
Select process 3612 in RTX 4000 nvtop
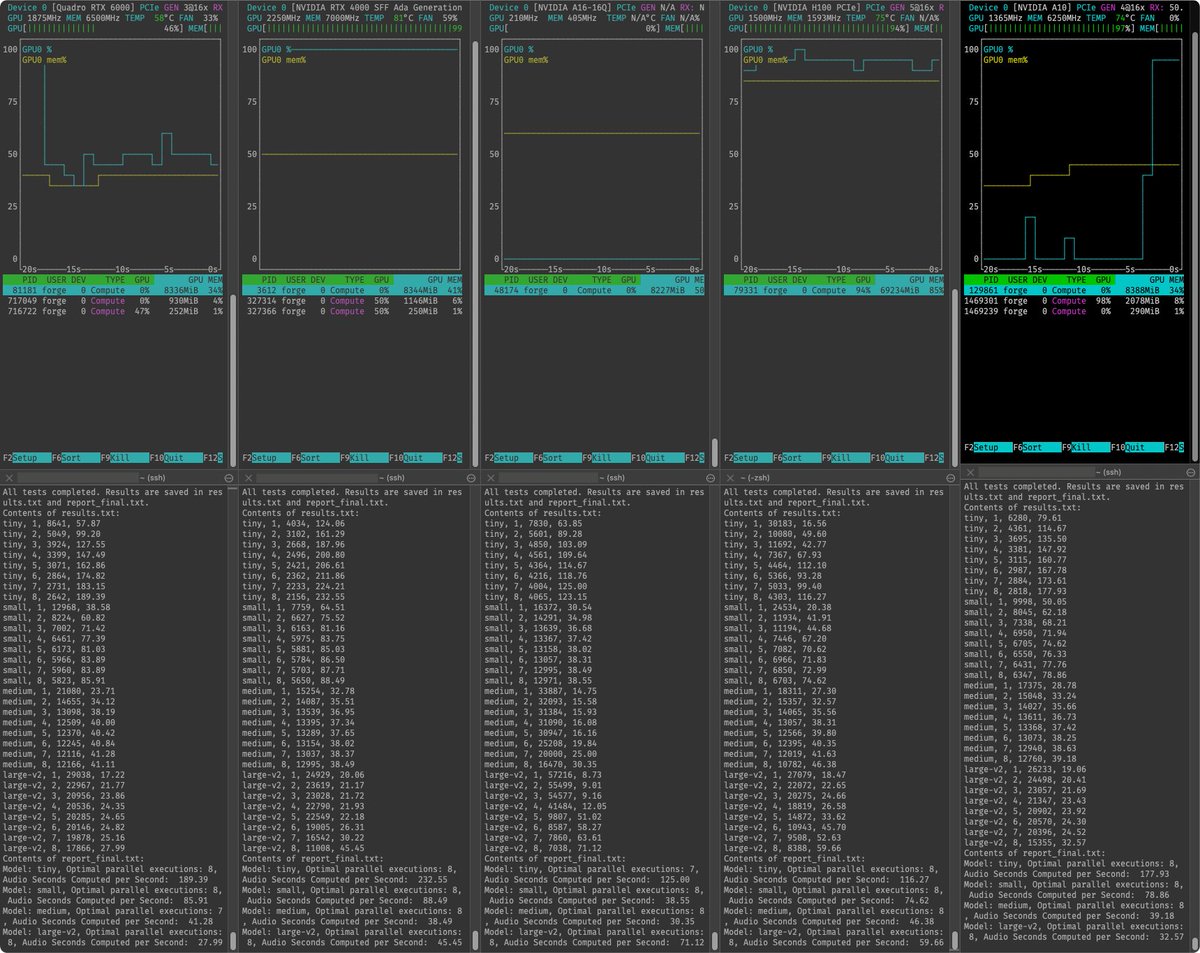coord(353,290)
